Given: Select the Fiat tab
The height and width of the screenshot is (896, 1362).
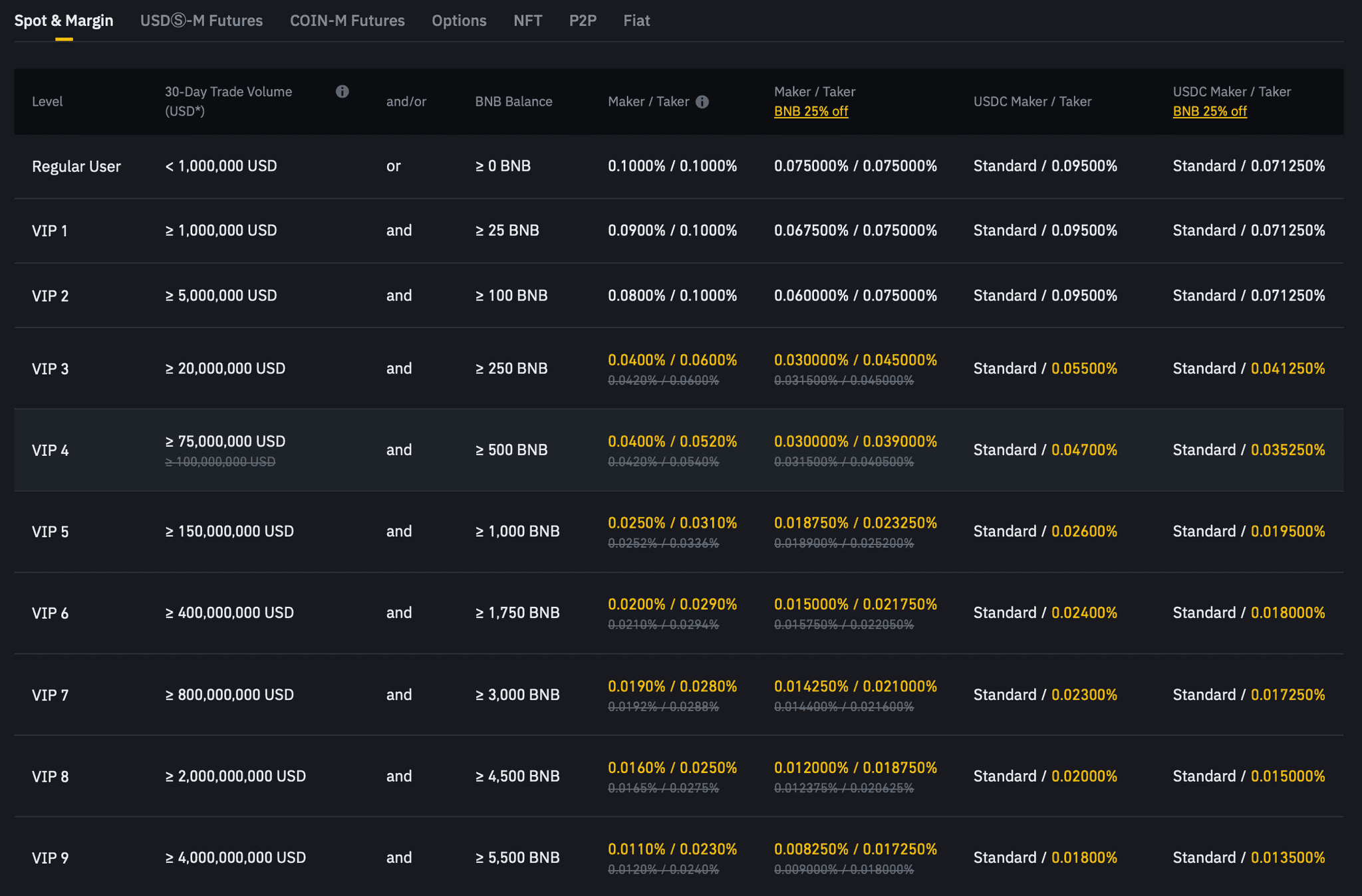Looking at the screenshot, I should pyautogui.click(x=636, y=21).
